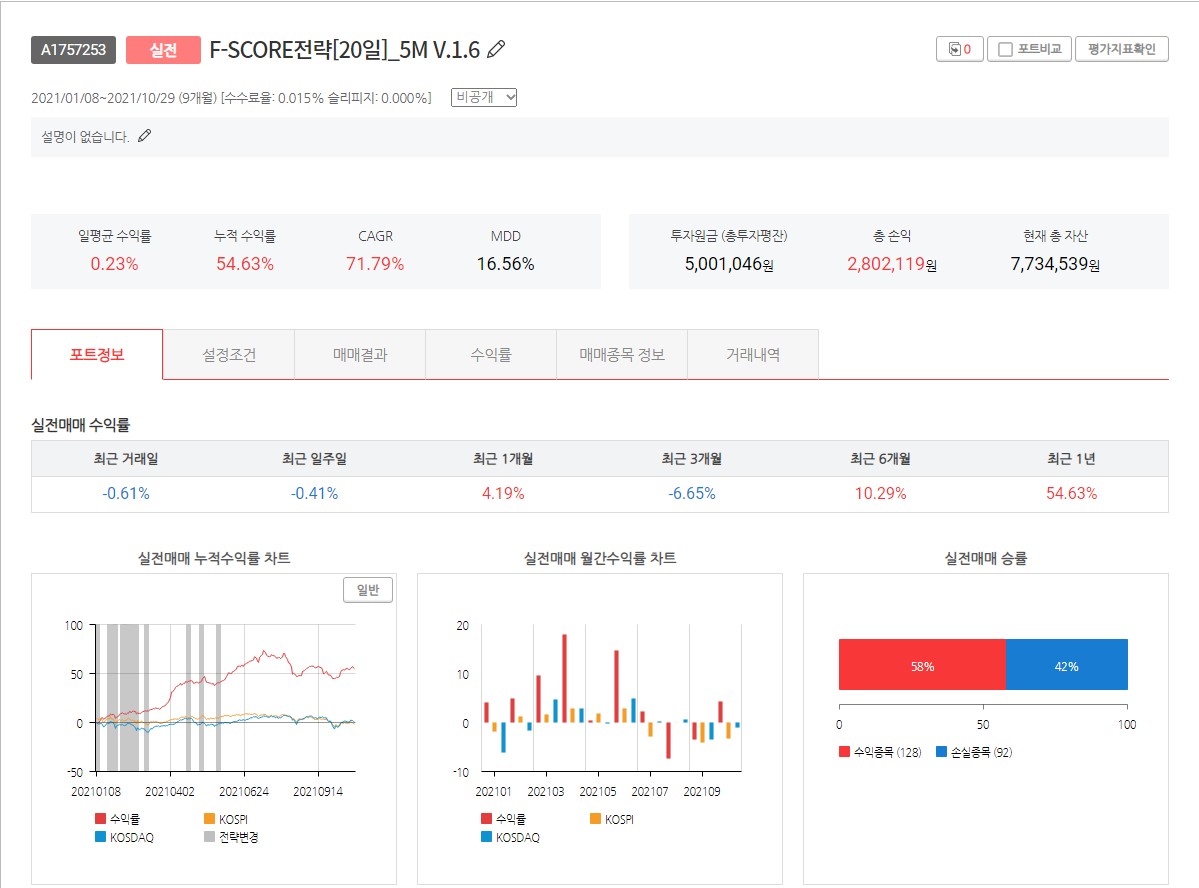Click the 실전매매 승률 chart title
This screenshot has width=1199, height=888.
(986, 558)
